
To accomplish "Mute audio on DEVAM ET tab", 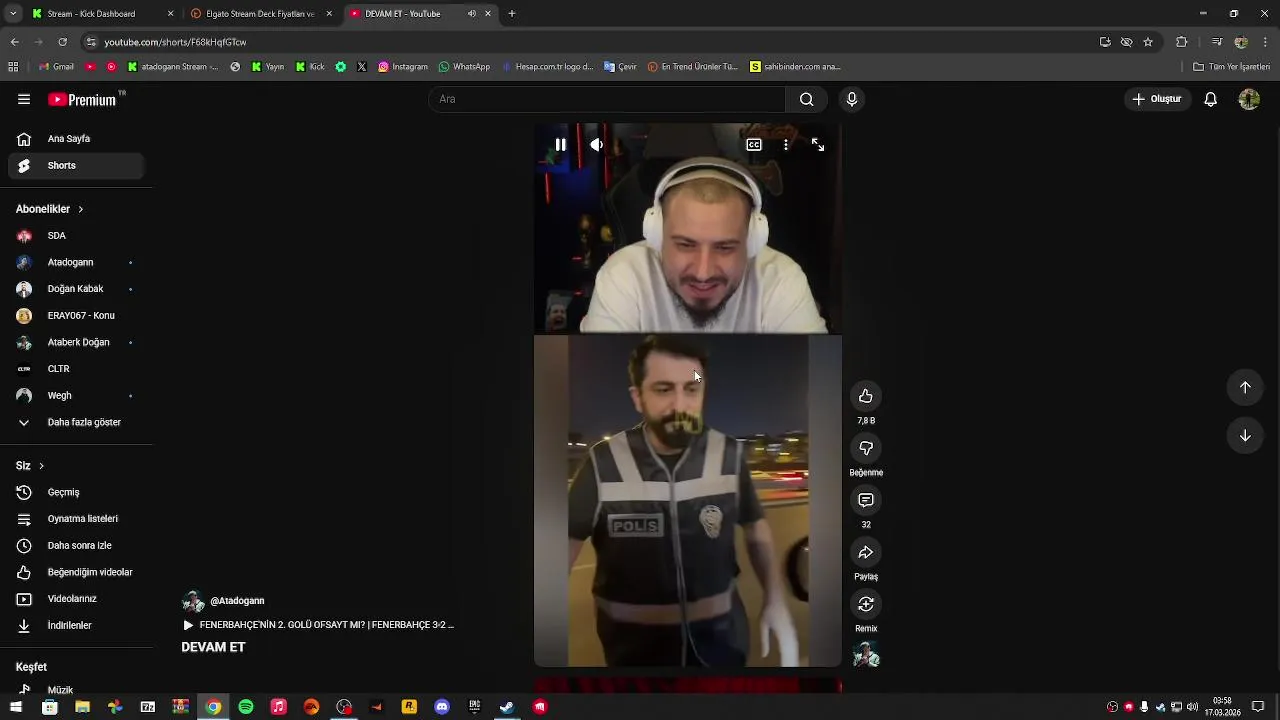I will tap(472, 14).
